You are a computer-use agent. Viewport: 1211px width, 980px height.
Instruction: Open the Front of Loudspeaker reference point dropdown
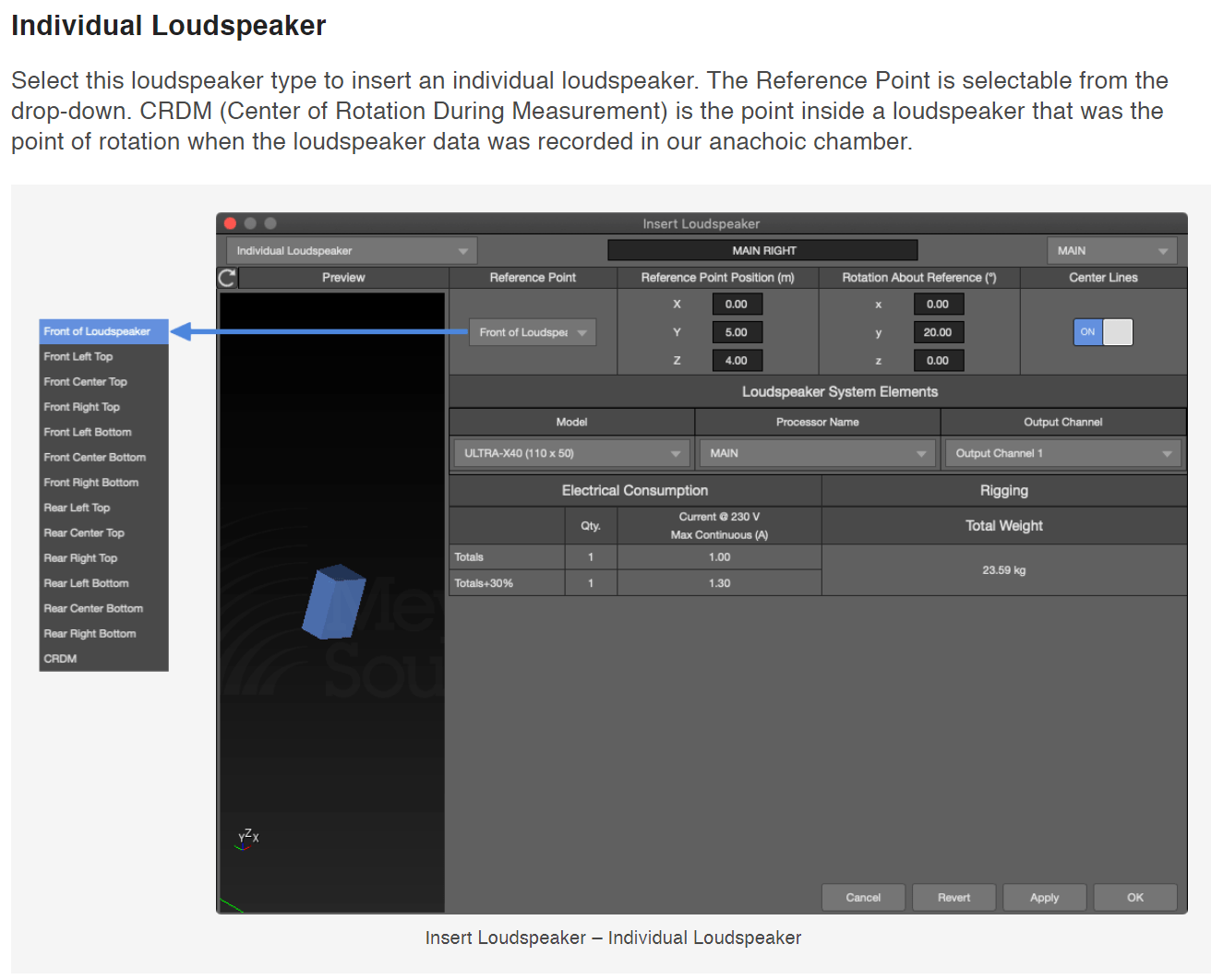click(533, 332)
